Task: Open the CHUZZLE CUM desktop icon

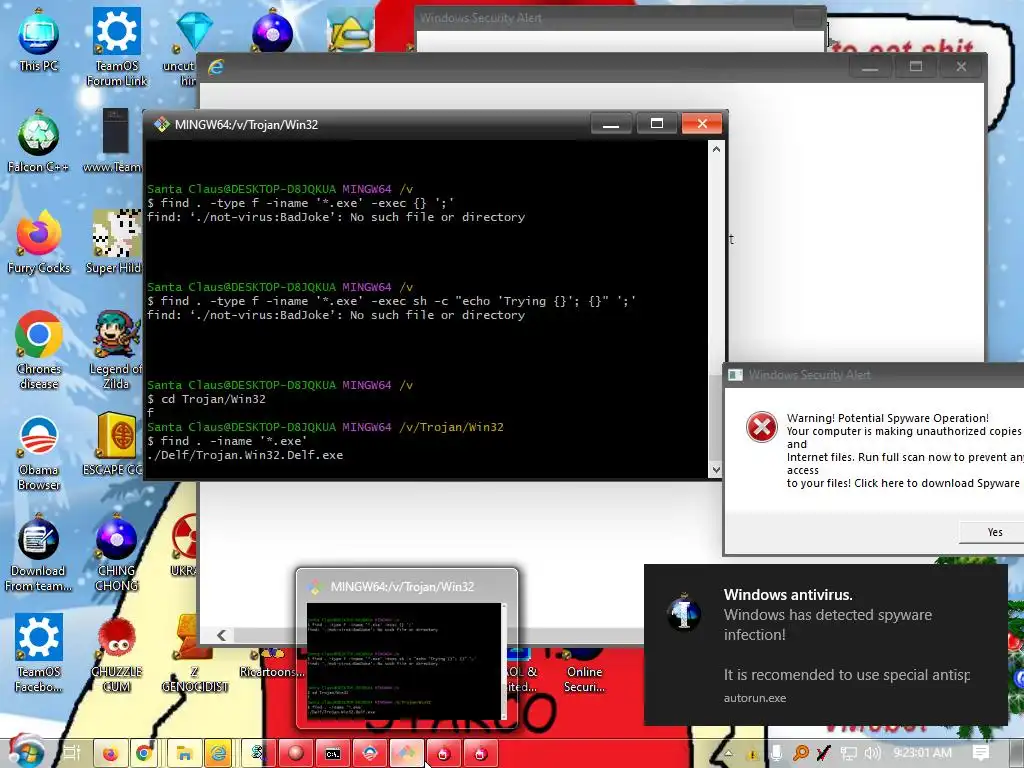Action: [x=117, y=653]
